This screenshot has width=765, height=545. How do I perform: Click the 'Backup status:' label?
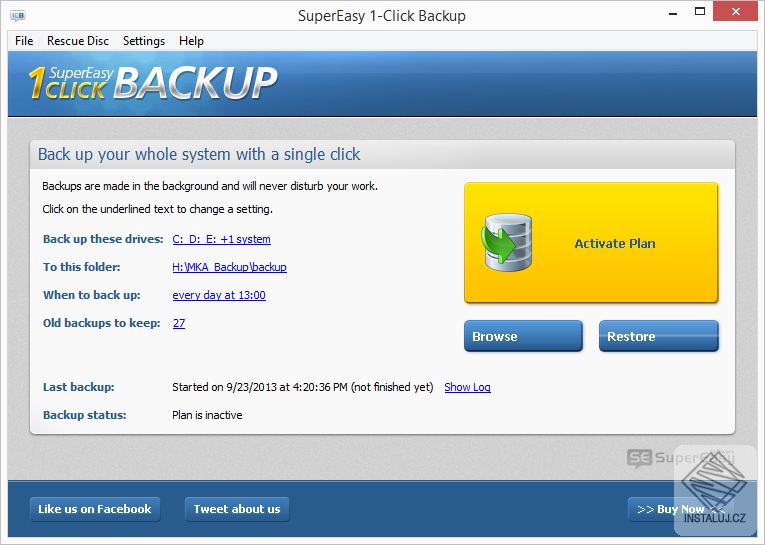[x=84, y=415]
